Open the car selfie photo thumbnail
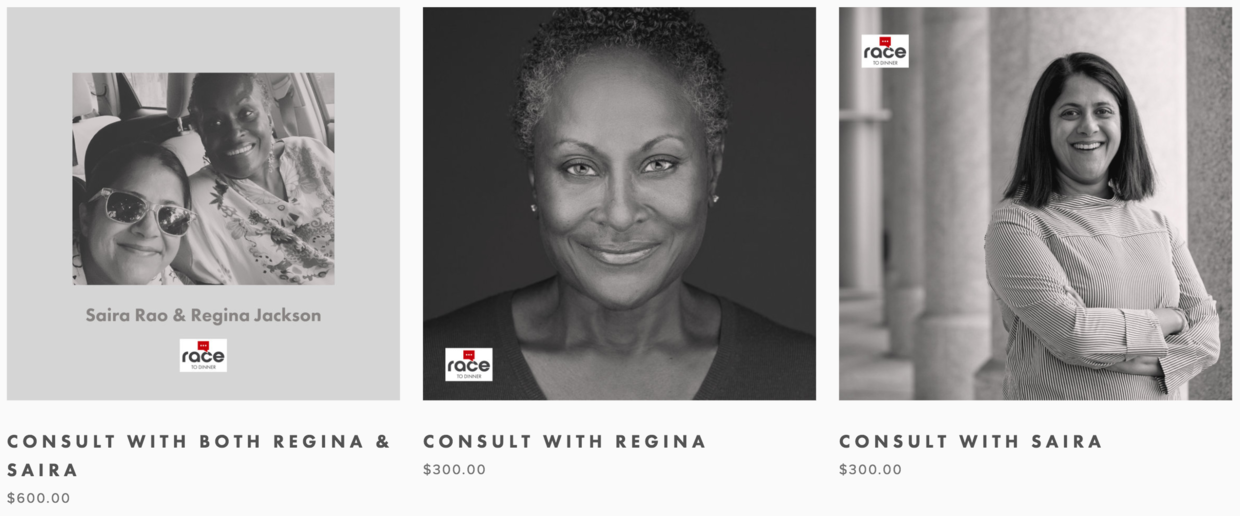This screenshot has height=516, width=1240. point(203,179)
